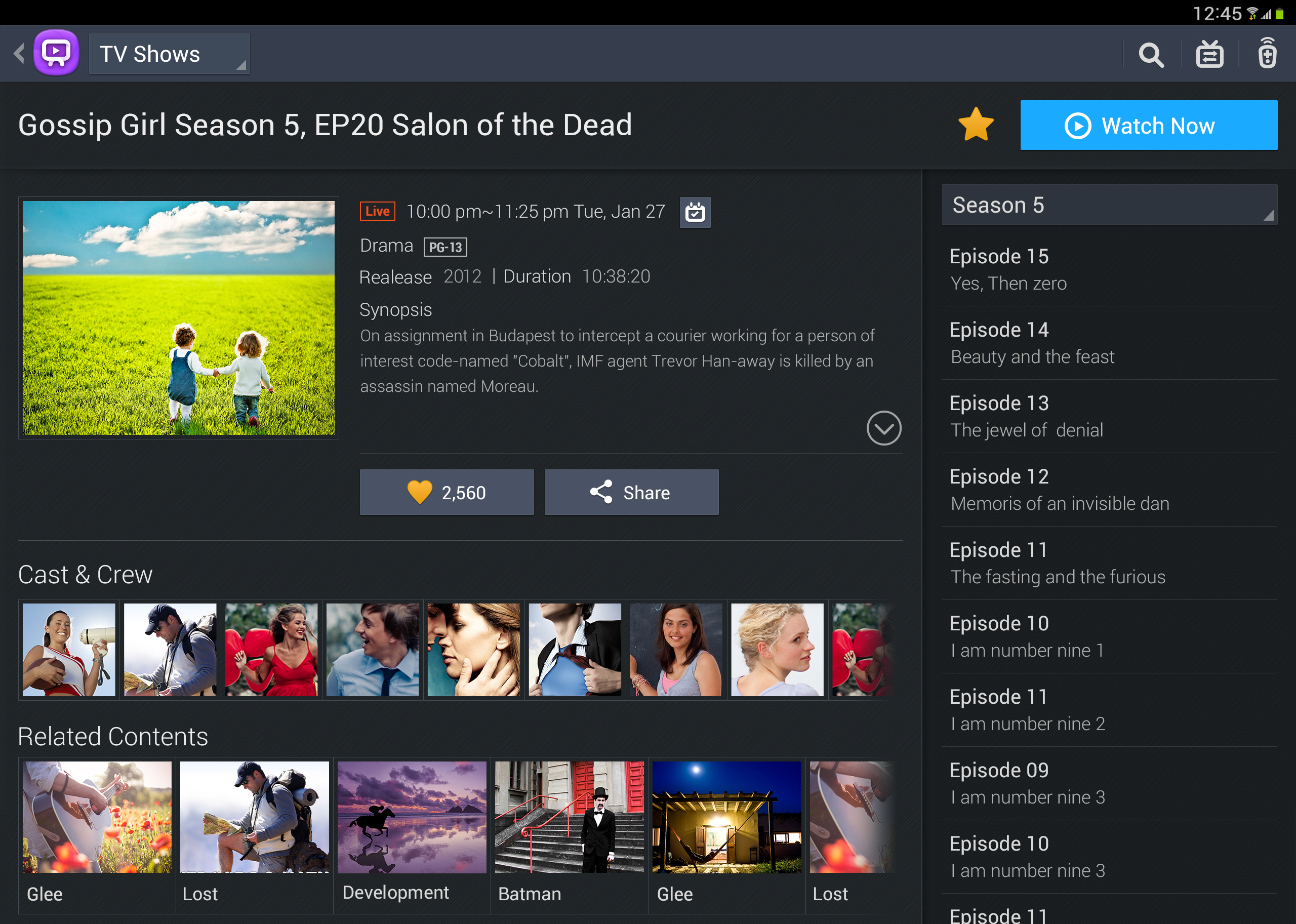1296x924 pixels.
Task: Select Episode 12 Memoris of an invisible dan
Action: (x=1109, y=490)
